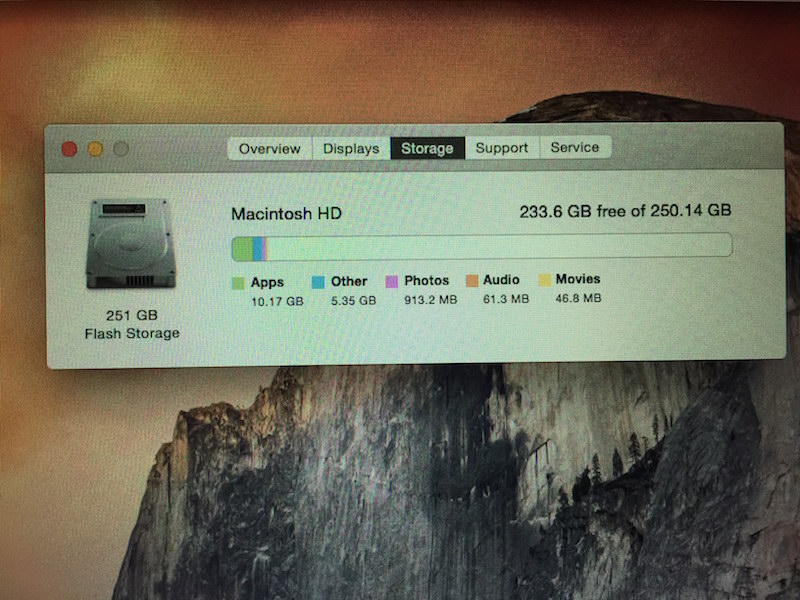The width and height of the screenshot is (800, 600).
Task: Click the "Other" category label
Action: tap(349, 281)
